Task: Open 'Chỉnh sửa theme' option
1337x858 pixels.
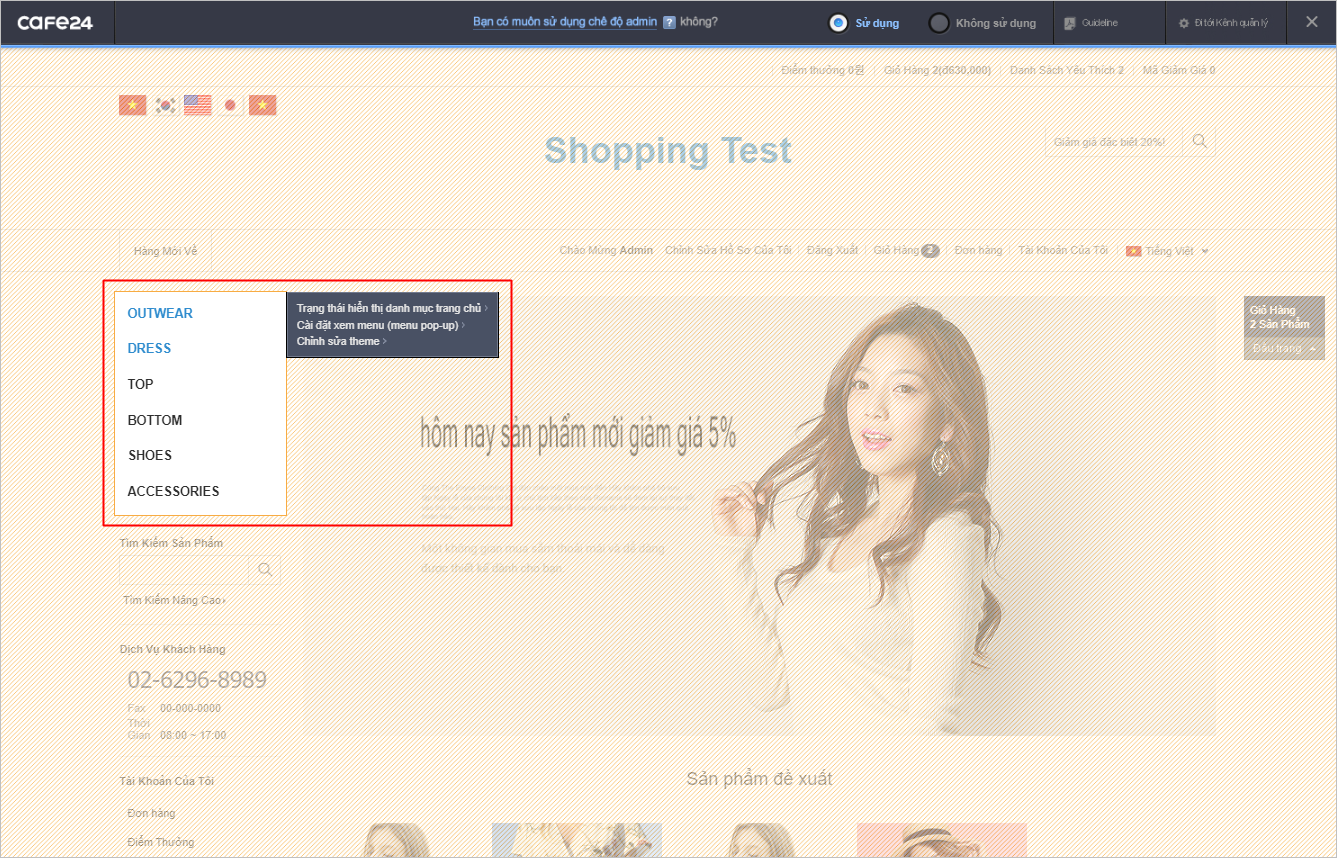Action: tap(340, 341)
